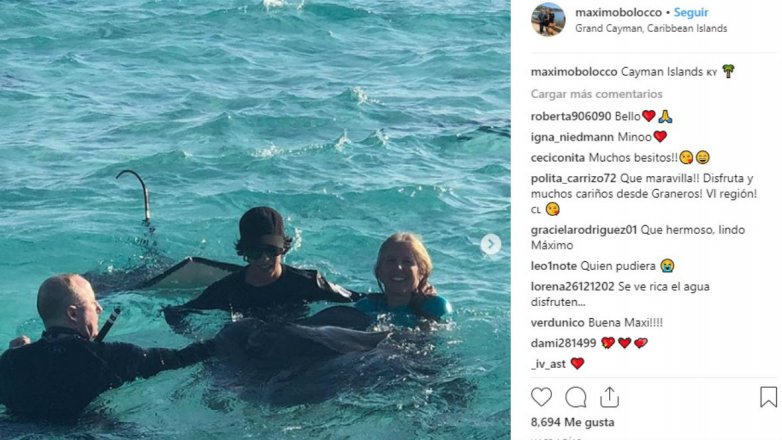This screenshot has height=440, width=782.
Task: Open the leo1note commenter profile
Action: click(554, 266)
